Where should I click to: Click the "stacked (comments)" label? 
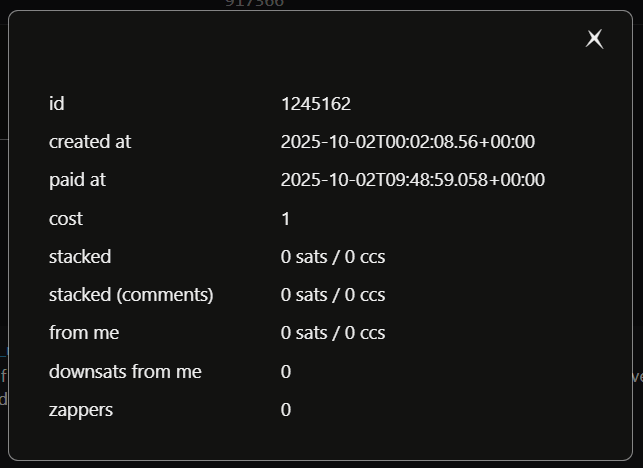coord(131,295)
